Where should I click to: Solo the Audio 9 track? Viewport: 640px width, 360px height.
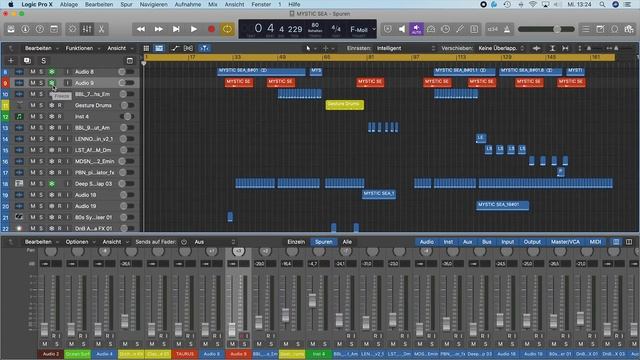pyautogui.click(x=41, y=83)
